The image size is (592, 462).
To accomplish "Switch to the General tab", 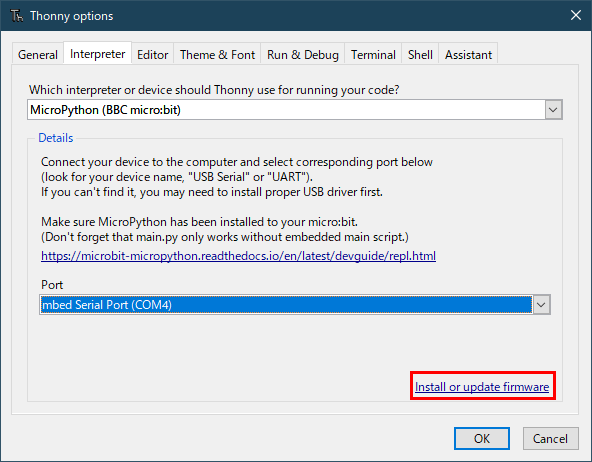I will [x=38, y=55].
